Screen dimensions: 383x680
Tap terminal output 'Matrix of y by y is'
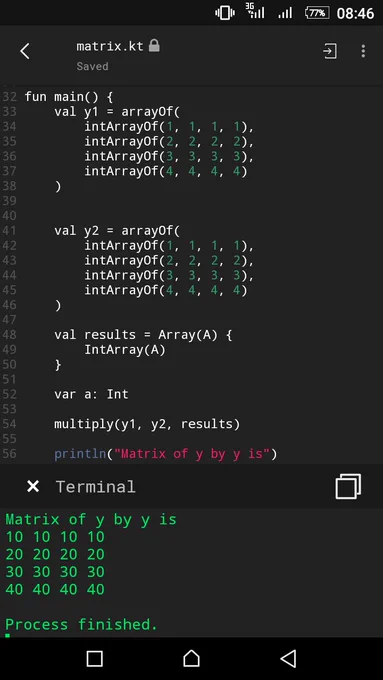tap(91, 519)
